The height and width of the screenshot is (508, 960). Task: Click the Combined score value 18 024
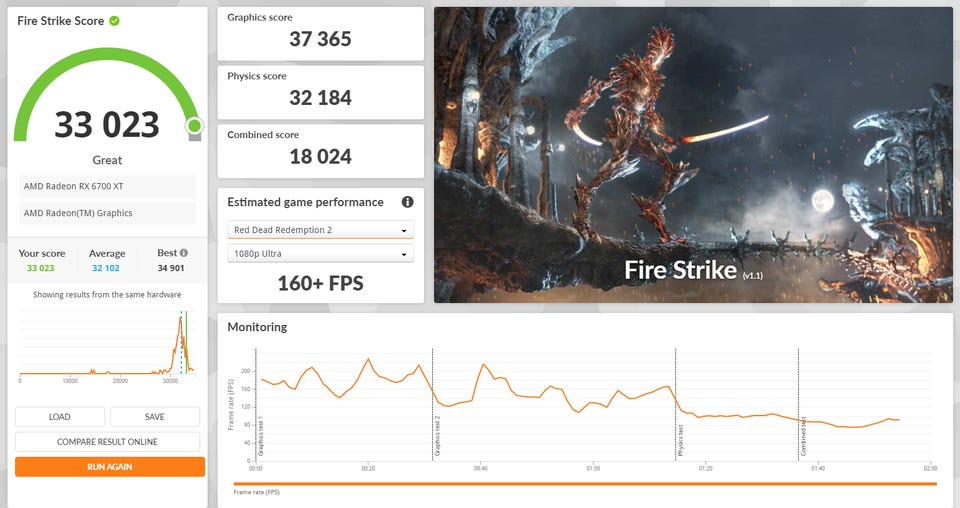(320, 157)
